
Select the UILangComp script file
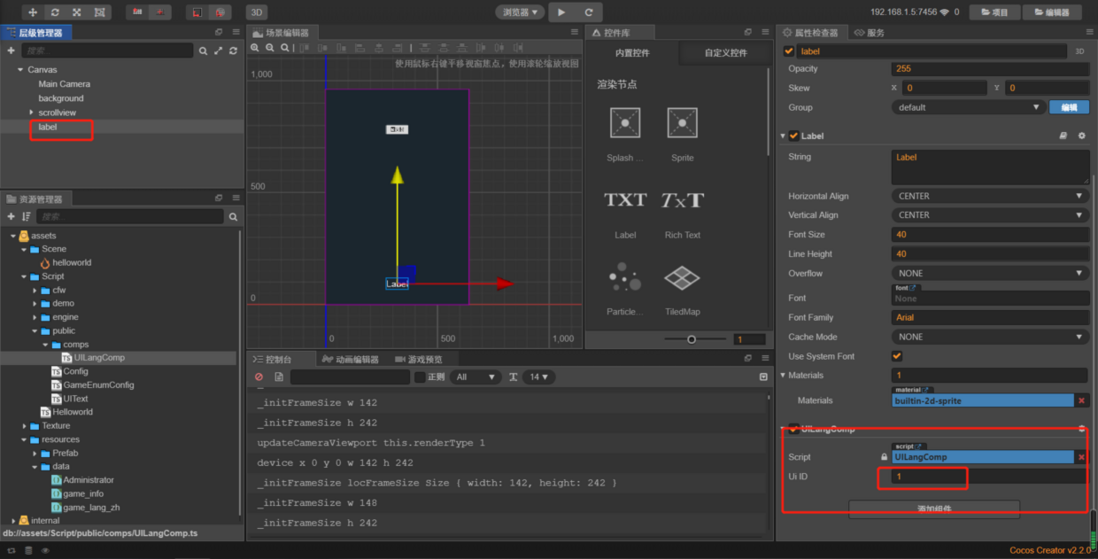coord(99,358)
